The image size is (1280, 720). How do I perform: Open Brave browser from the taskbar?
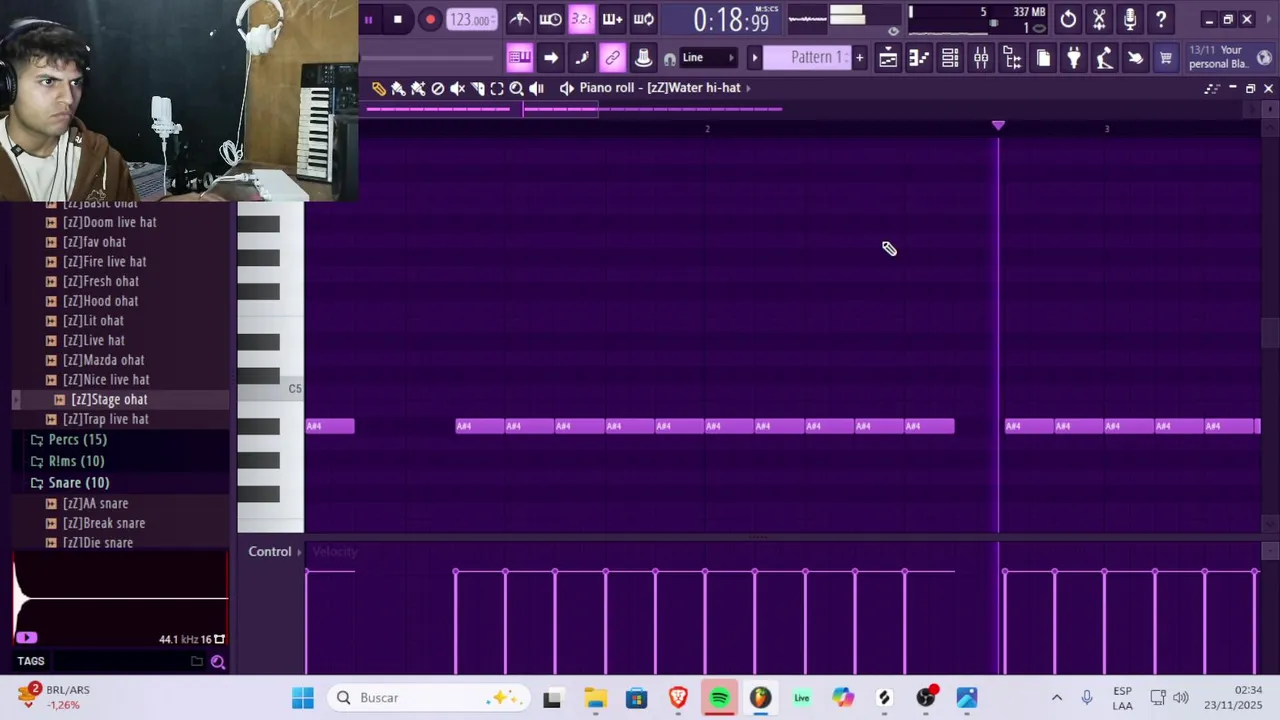tap(678, 698)
